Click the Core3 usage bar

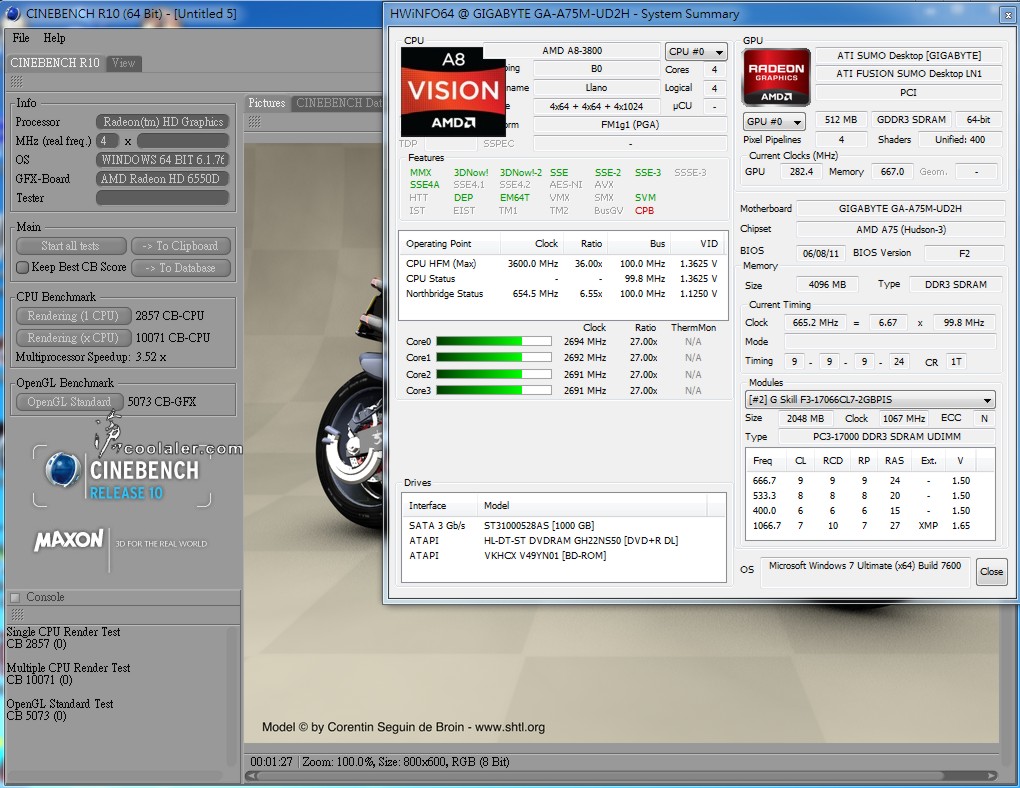(x=494, y=390)
